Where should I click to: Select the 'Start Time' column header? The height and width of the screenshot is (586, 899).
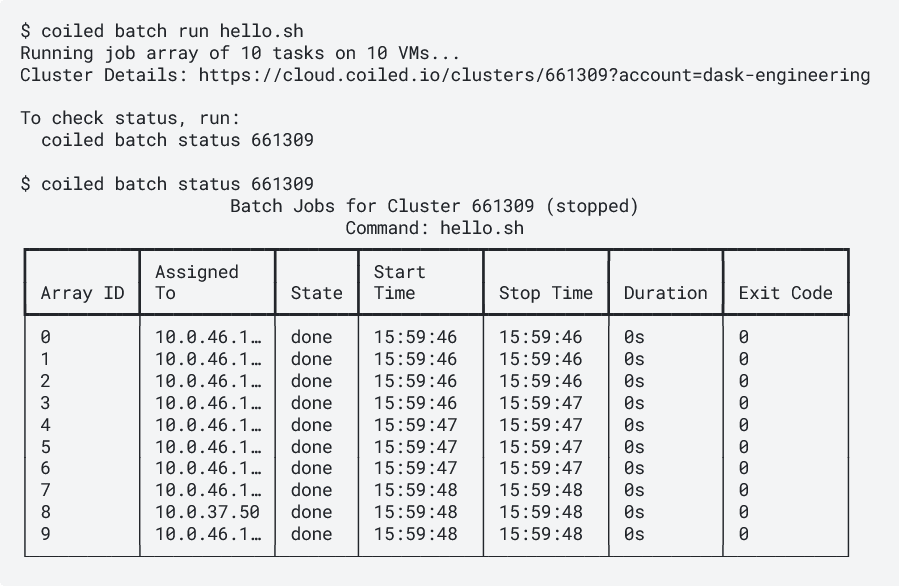pos(400,282)
